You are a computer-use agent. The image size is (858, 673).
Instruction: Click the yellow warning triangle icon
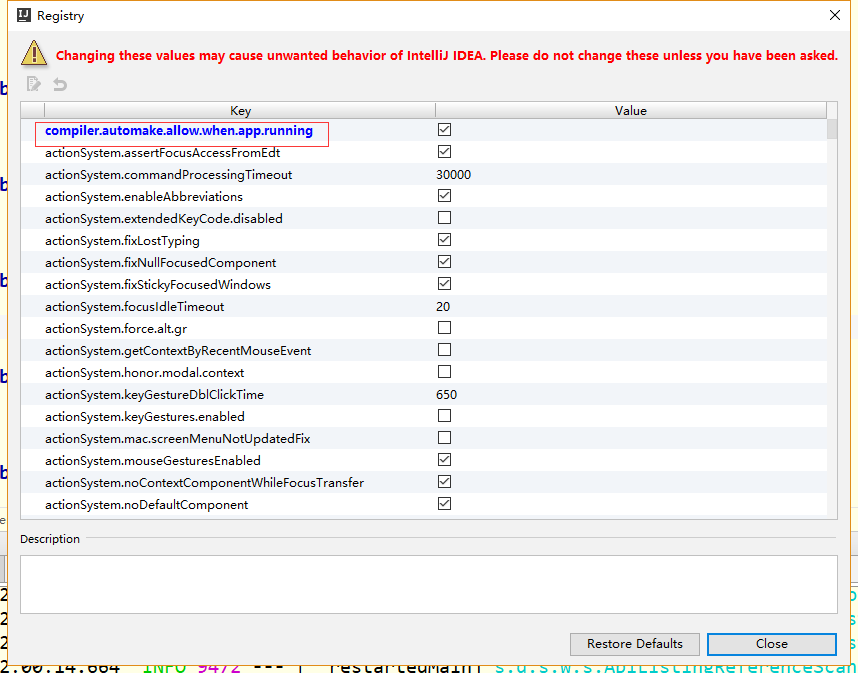coord(34,54)
